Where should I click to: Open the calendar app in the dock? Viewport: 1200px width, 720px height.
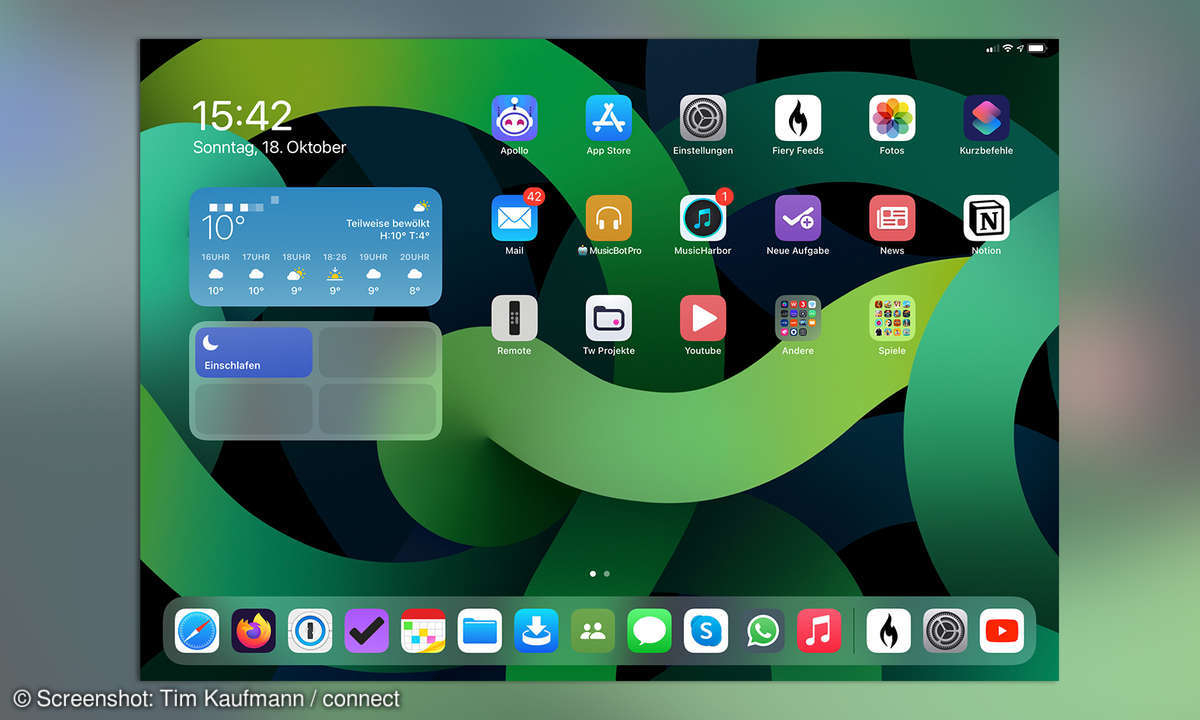click(x=423, y=631)
